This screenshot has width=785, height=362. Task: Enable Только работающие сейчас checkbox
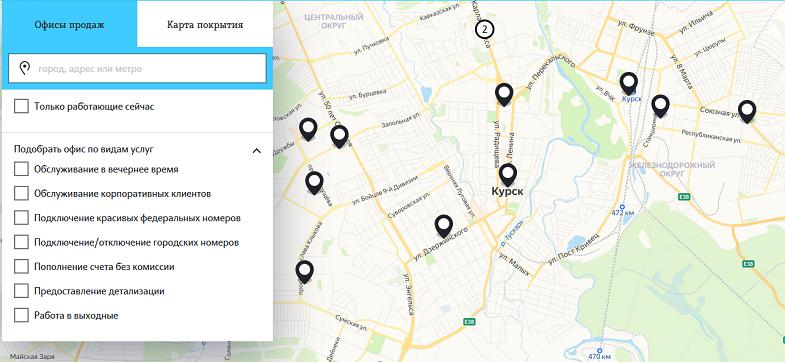click(x=21, y=106)
